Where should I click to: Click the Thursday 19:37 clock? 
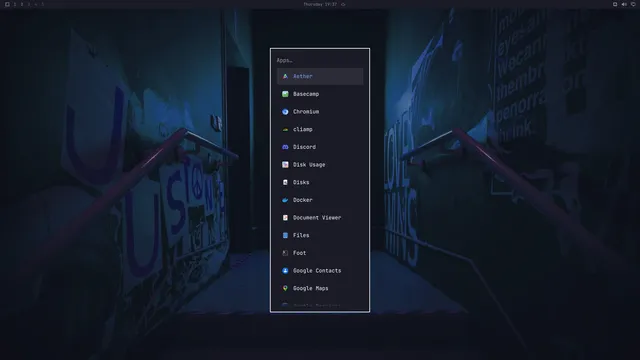(x=320, y=4)
